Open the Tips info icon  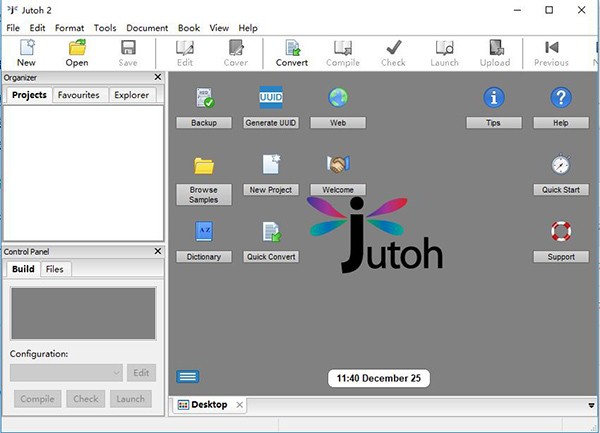[494, 98]
